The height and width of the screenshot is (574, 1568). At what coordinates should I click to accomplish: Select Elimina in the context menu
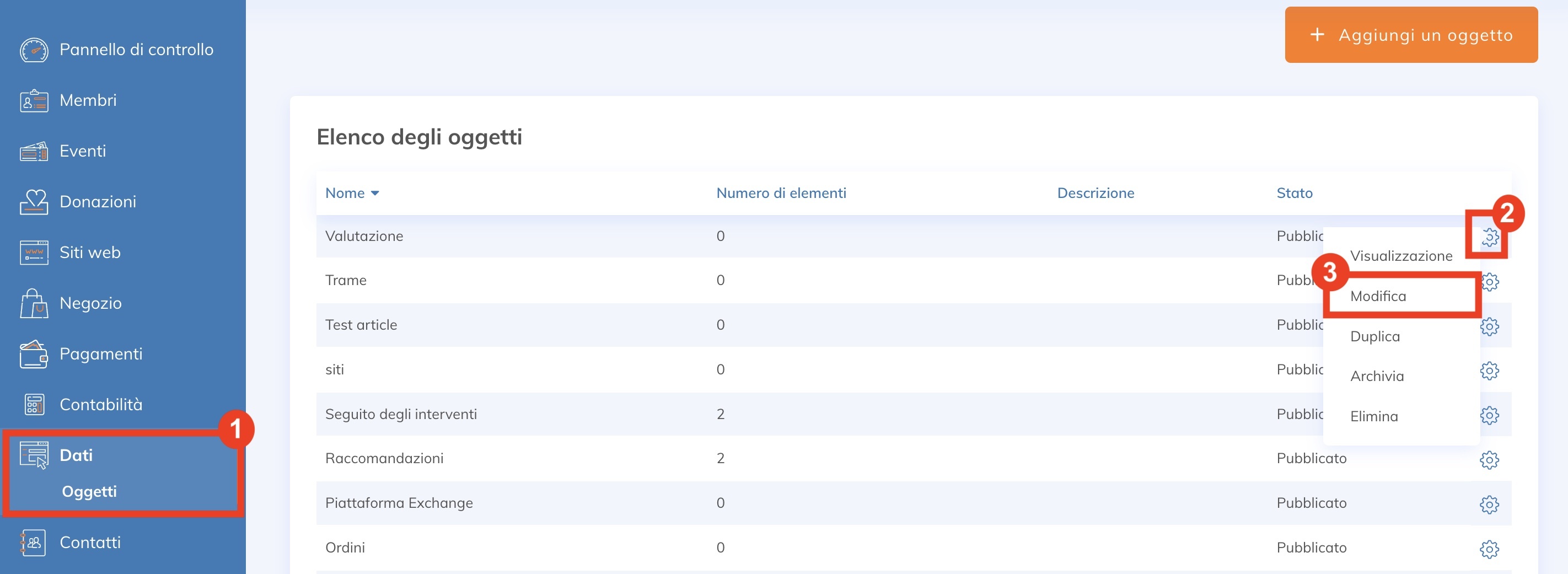pyautogui.click(x=1374, y=416)
